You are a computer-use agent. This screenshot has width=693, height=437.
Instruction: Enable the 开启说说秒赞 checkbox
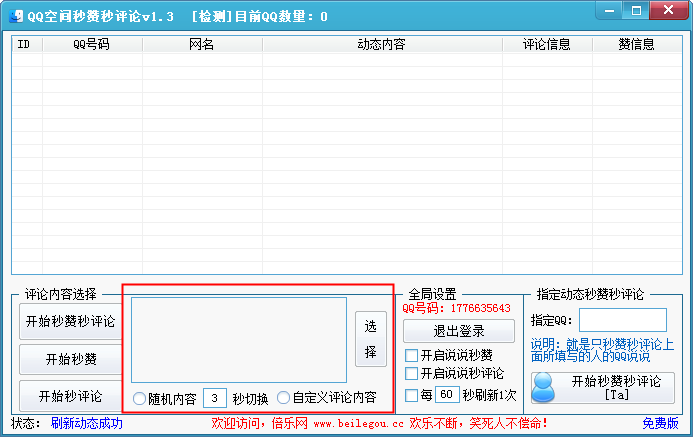pyautogui.click(x=411, y=355)
